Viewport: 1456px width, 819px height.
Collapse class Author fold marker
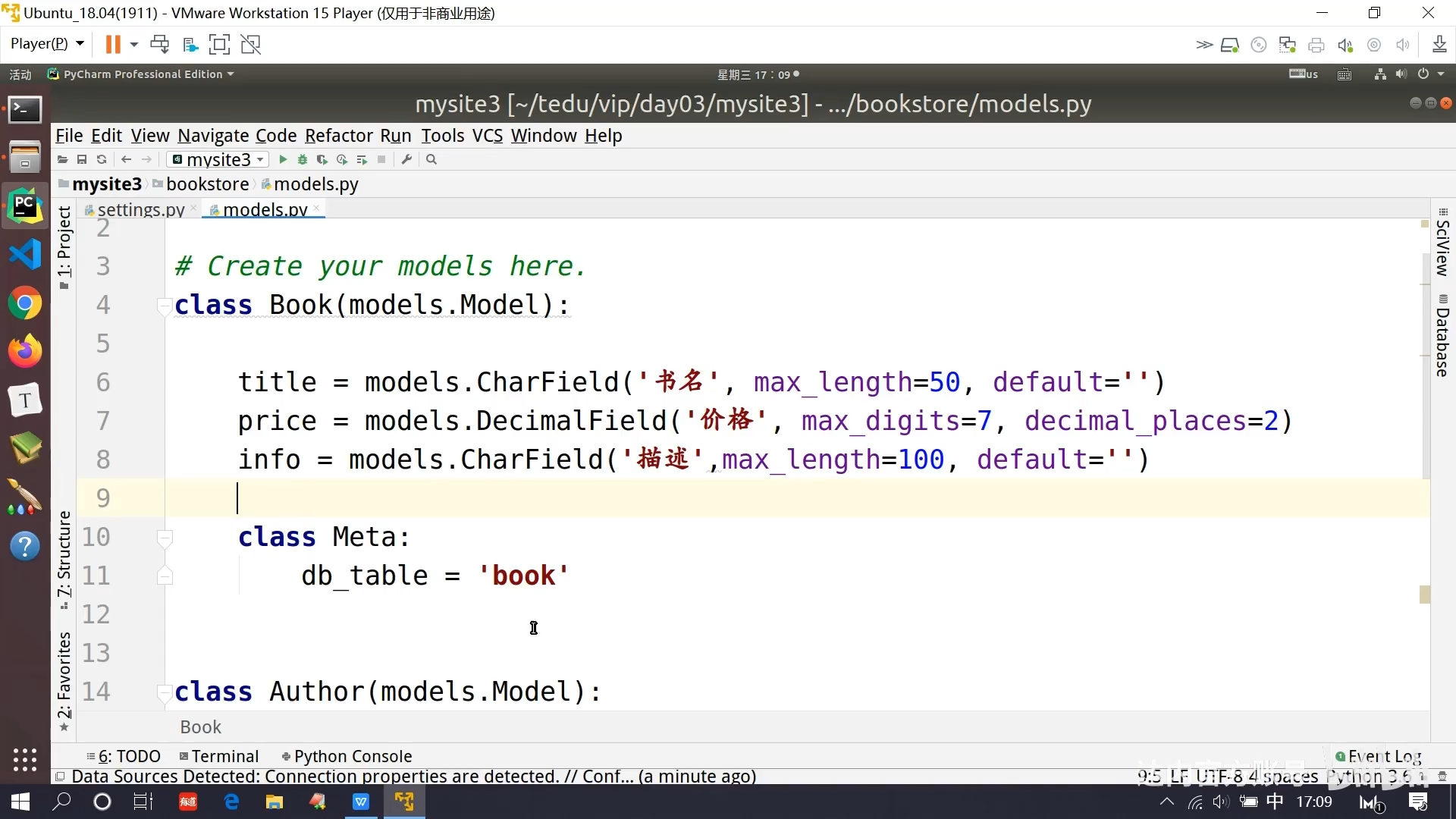pos(164,692)
